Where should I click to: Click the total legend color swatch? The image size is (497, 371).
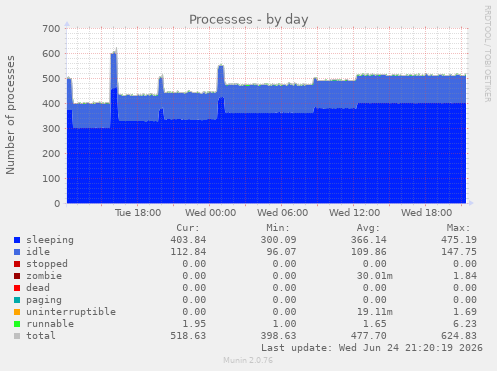click(x=17, y=336)
